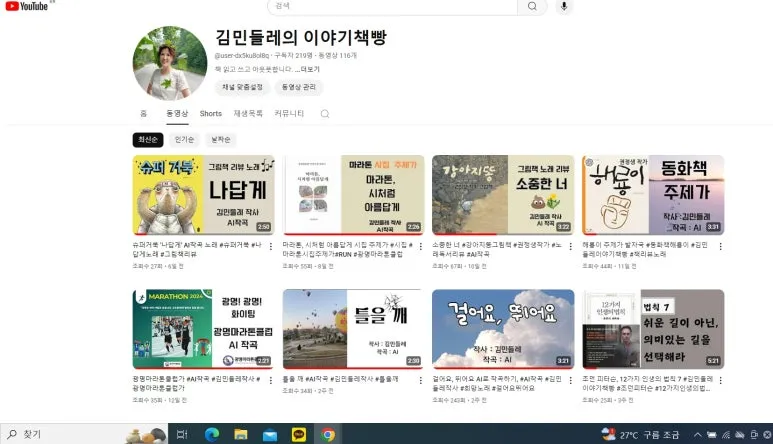Click the YouTube logo home icon
Viewport: 773px width, 444px height.
tap(27, 6)
